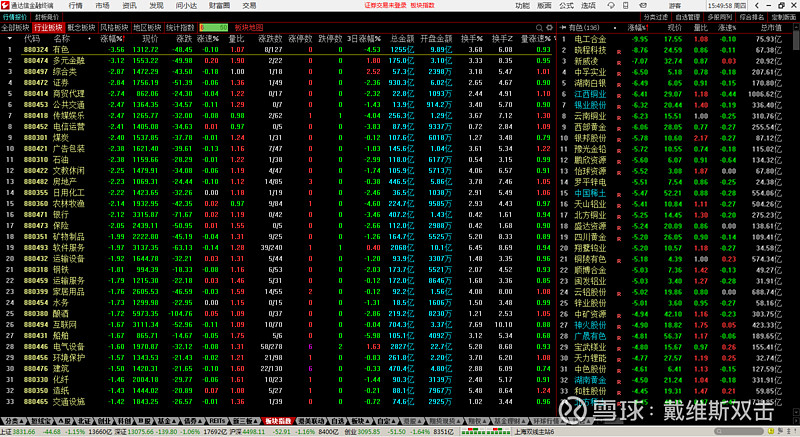Click the 分类过滤 button
This screenshot has height=437, width=800.
tap(656, 17)
